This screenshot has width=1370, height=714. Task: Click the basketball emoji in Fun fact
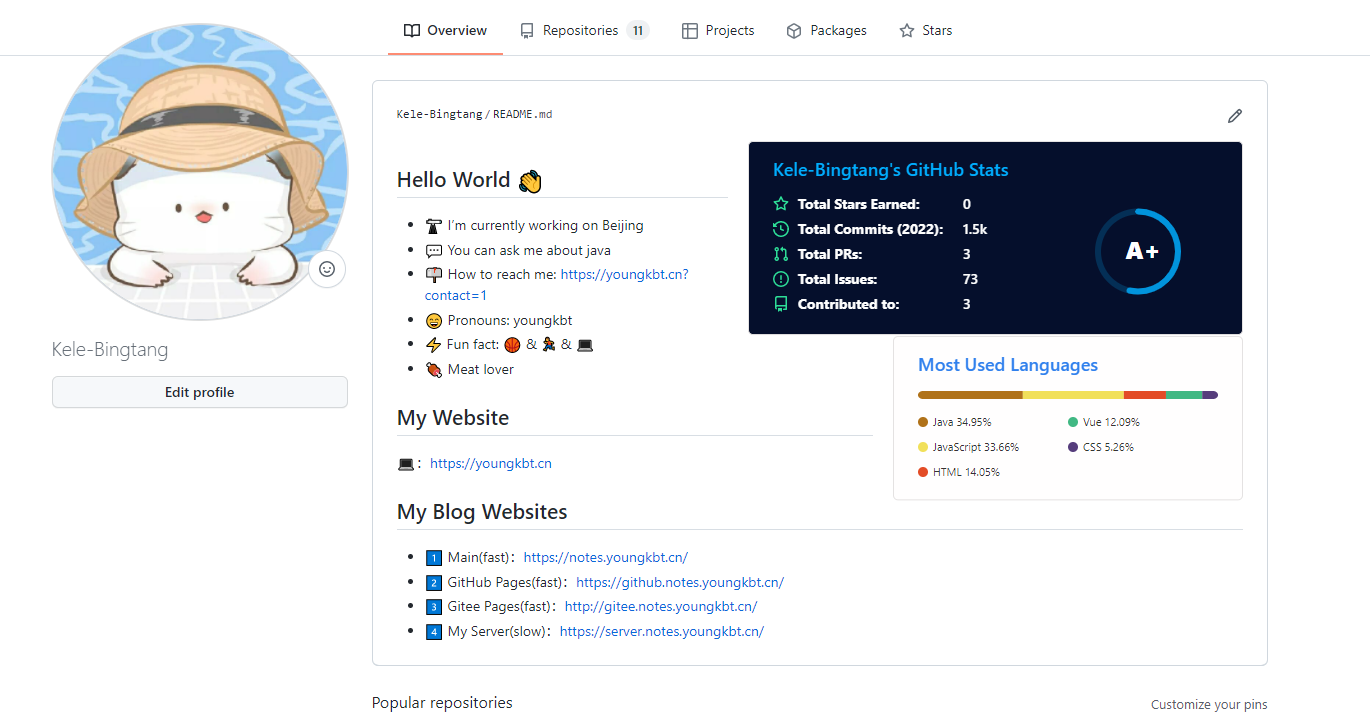point(513,345)
